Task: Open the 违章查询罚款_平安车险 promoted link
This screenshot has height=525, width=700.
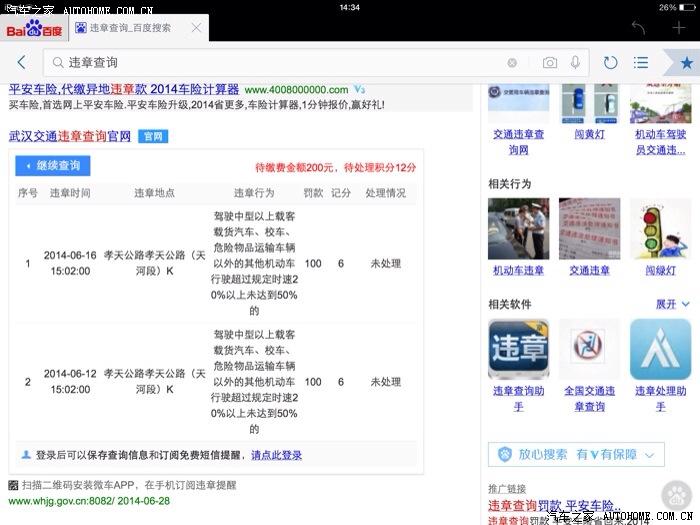Action: [x=554, y=505]
